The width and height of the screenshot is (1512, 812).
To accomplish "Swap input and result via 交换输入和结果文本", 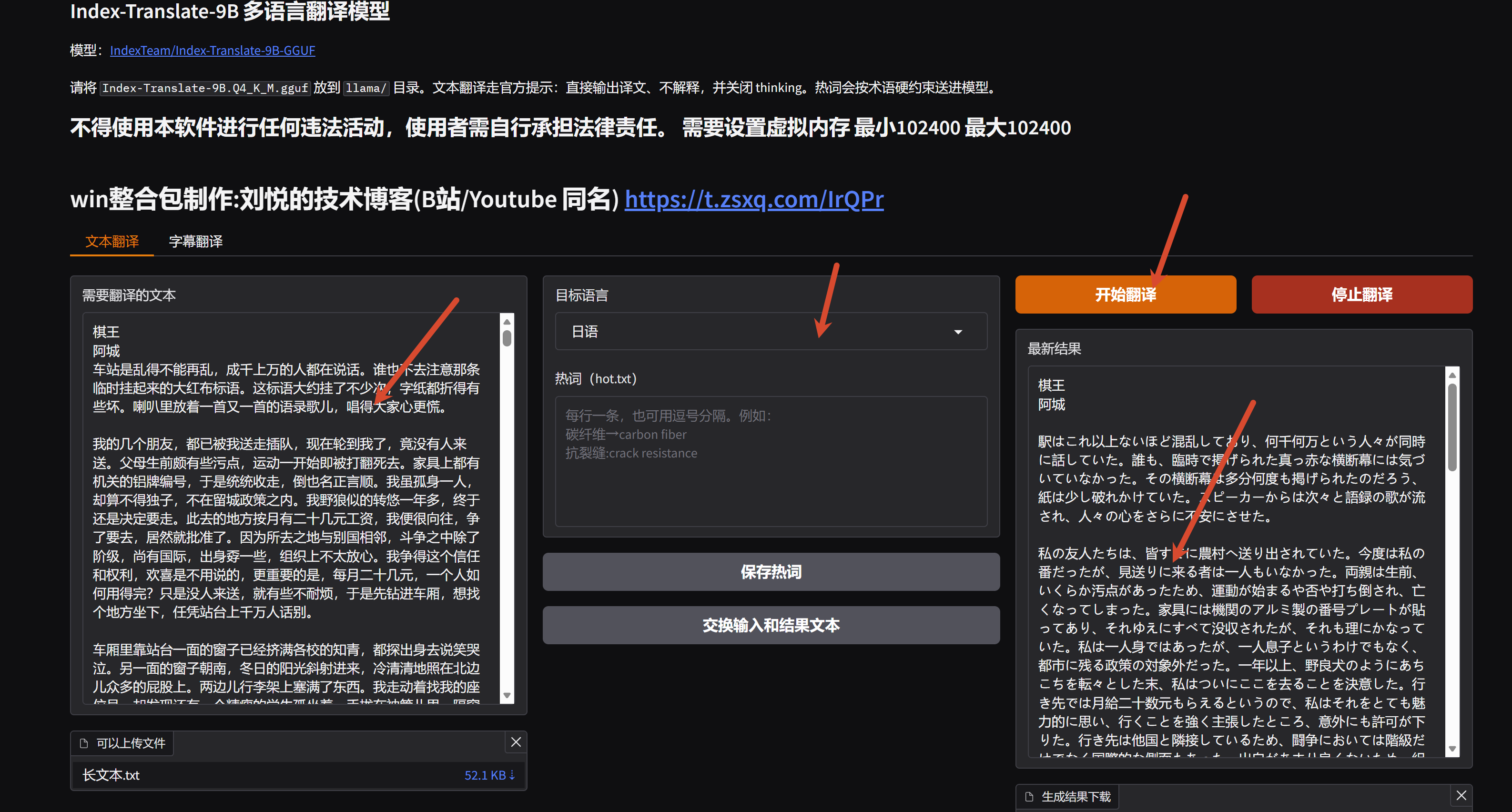I will [771, 625].
